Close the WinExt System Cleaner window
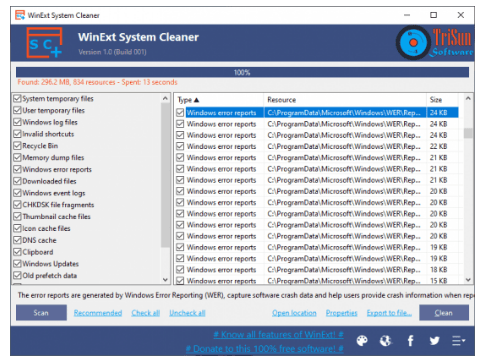482x363 pixels. point(461,15)
